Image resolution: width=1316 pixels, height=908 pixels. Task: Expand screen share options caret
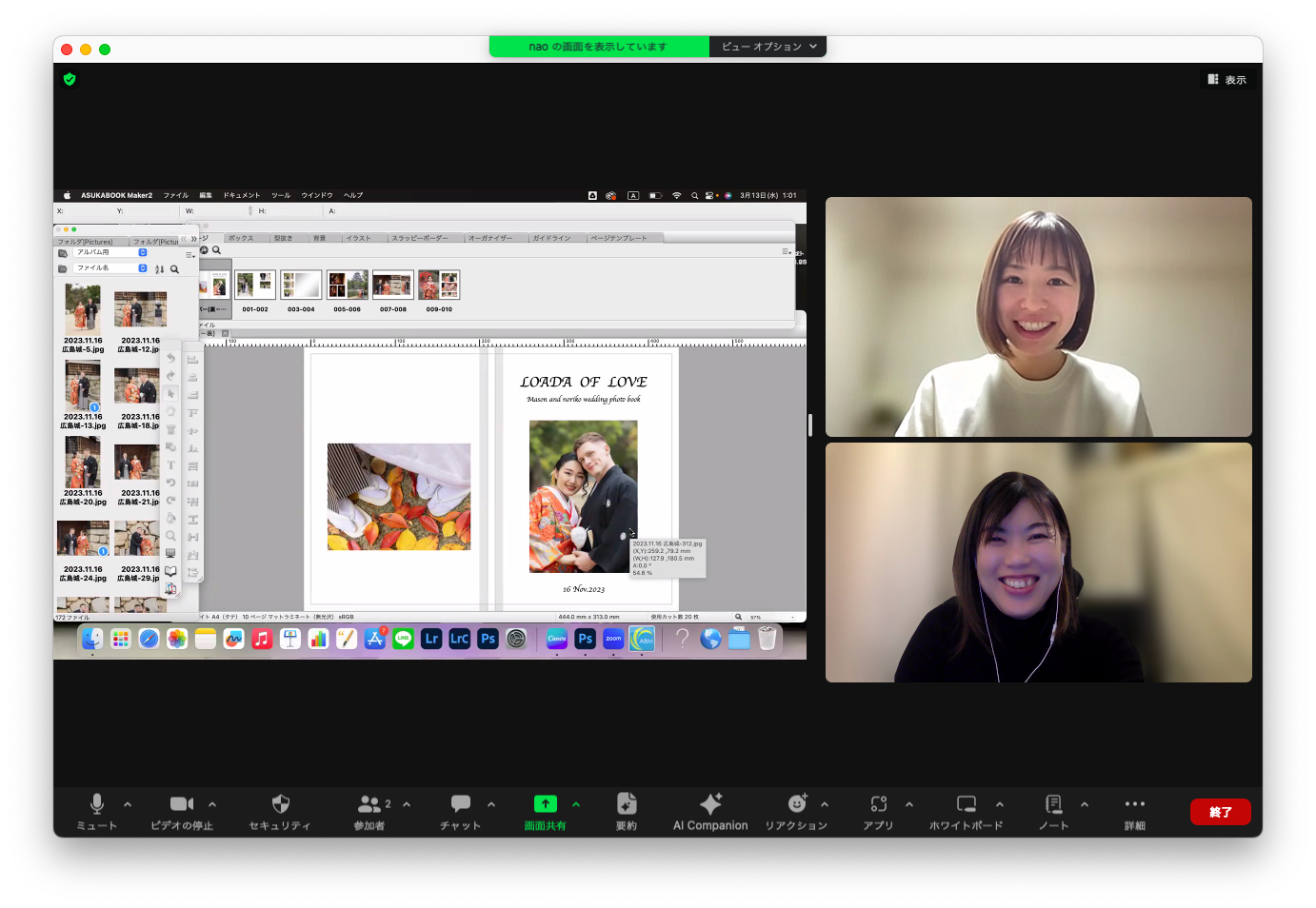[x=576, y=804]
